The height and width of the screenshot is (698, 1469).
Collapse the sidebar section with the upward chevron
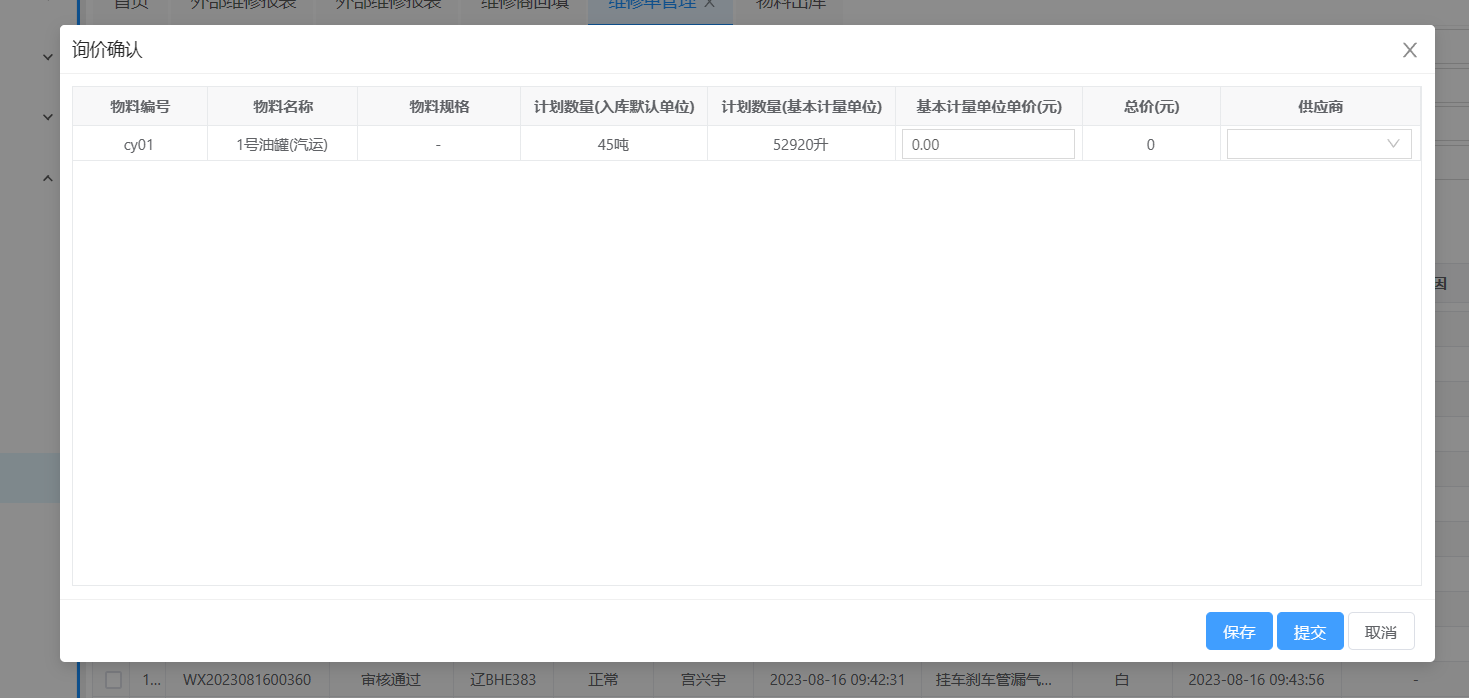(47, 178)
